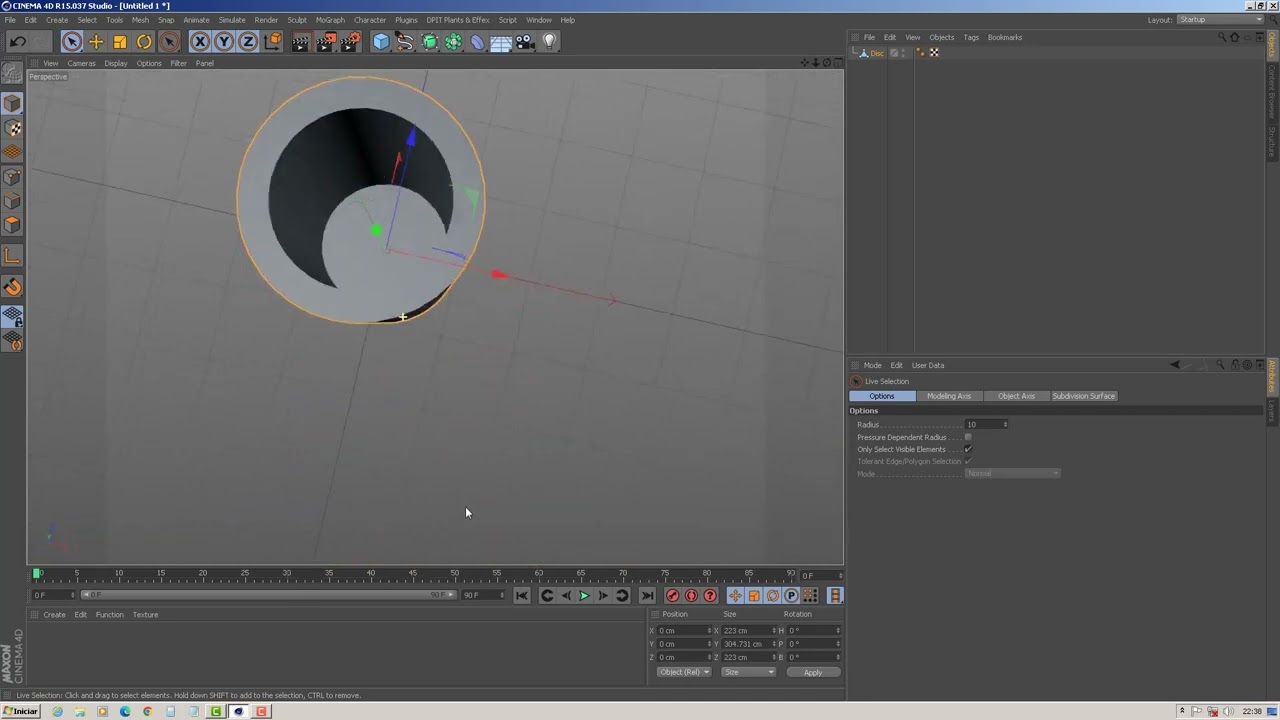
Task: Go to start of animation
Action: coord(522,596)
